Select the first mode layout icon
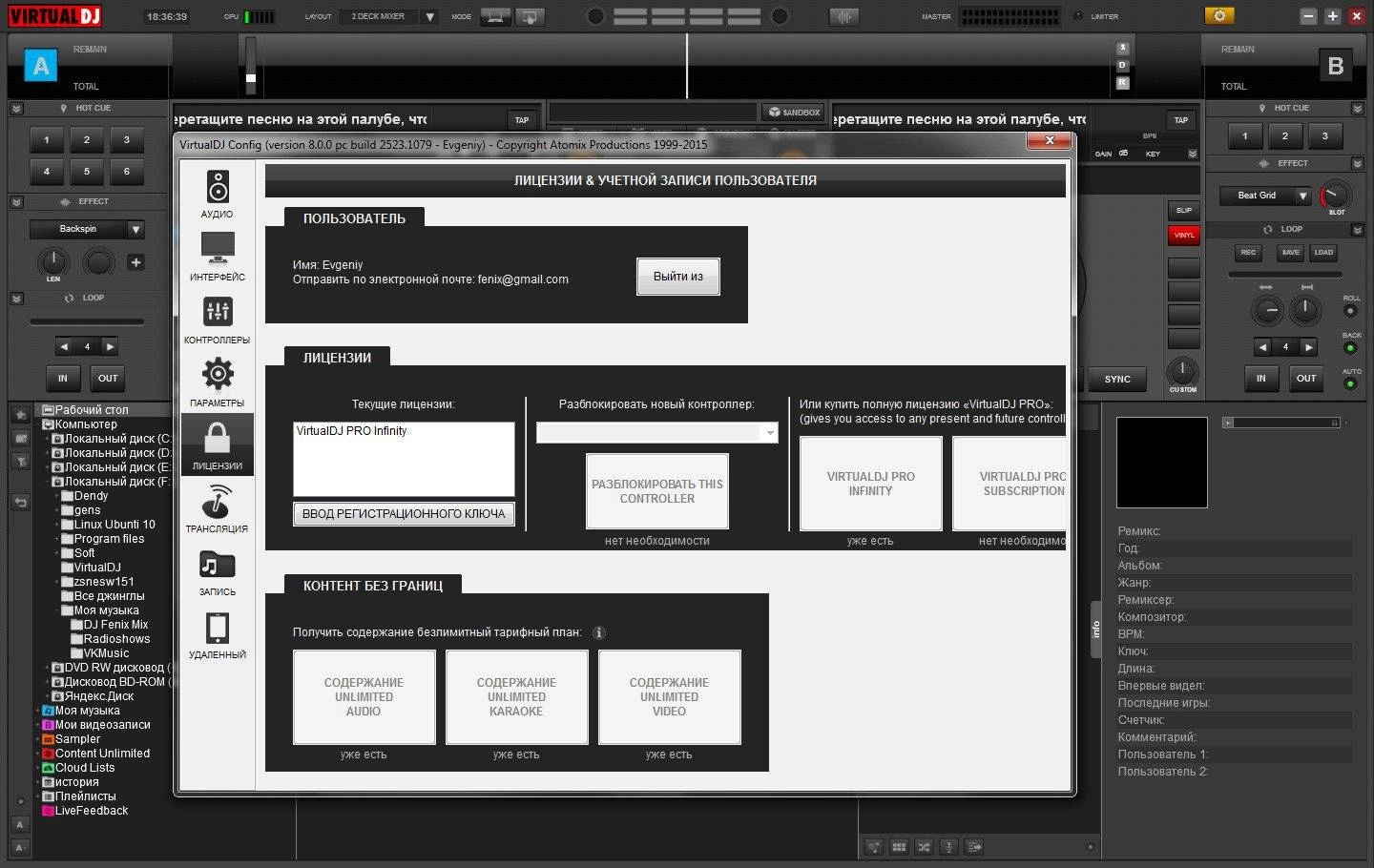This screenshot has height=868, width=1374. (495, 16)
